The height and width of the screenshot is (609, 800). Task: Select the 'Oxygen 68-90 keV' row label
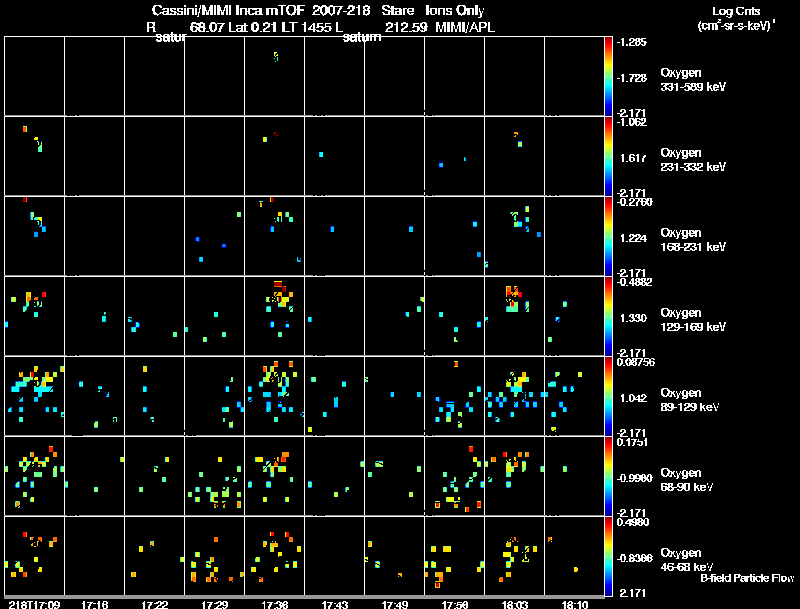[x=687, y=480]
